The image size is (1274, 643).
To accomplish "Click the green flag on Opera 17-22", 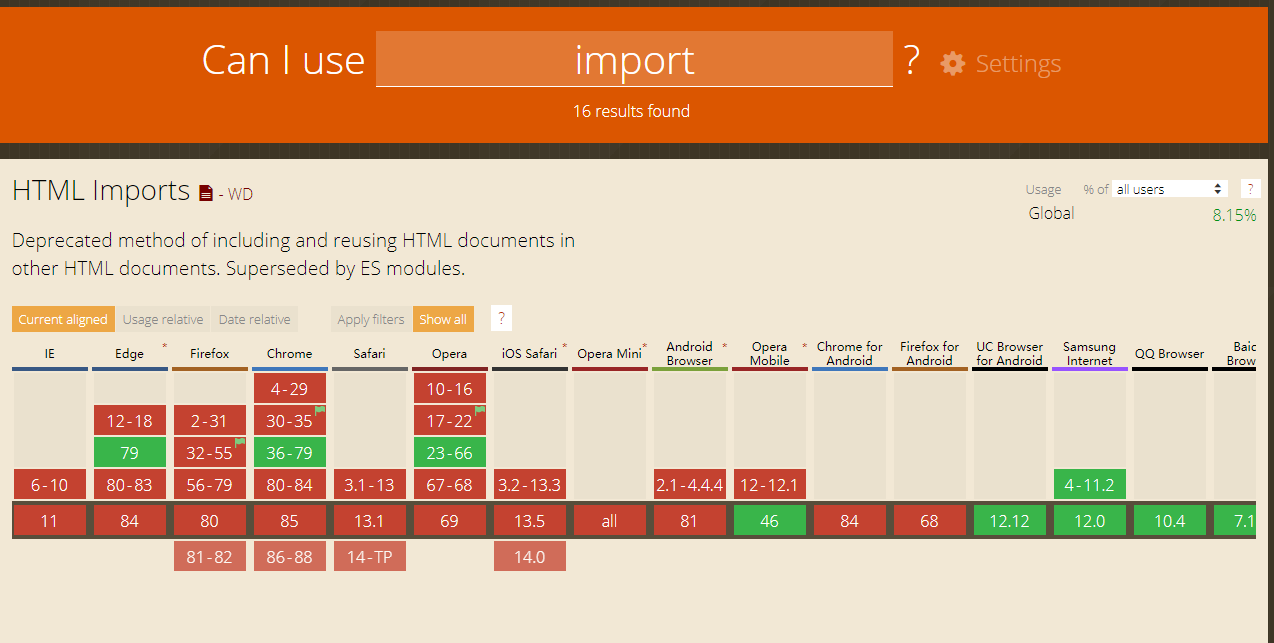I will click(x=480, y=410).
